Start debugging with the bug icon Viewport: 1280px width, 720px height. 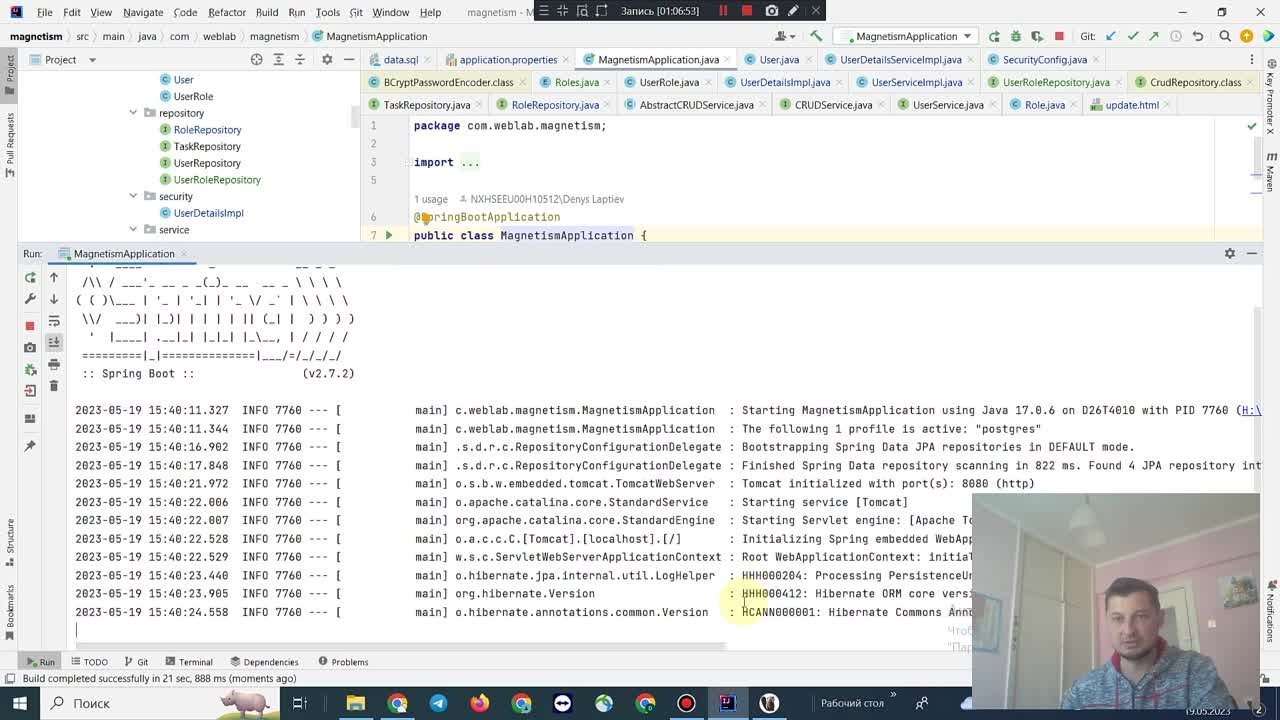pyautogui.click(x=1016, y=36)
